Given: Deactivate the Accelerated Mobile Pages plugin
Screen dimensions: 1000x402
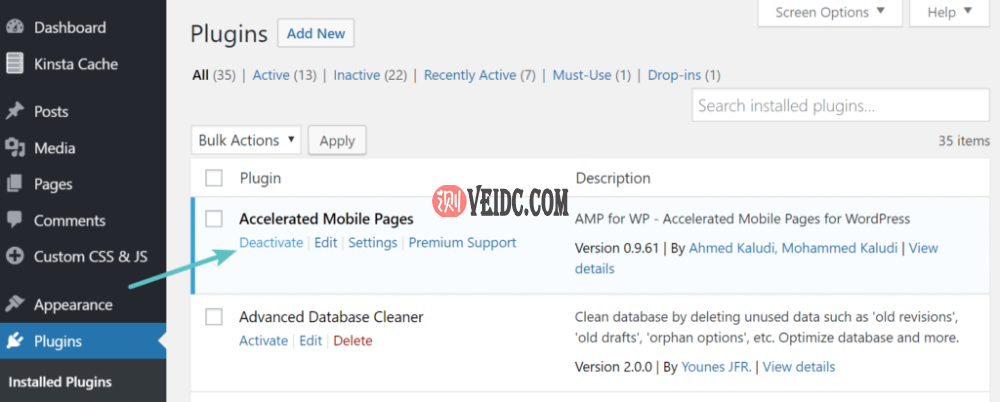Looking at the screenshot, I should tap(270, 243).
